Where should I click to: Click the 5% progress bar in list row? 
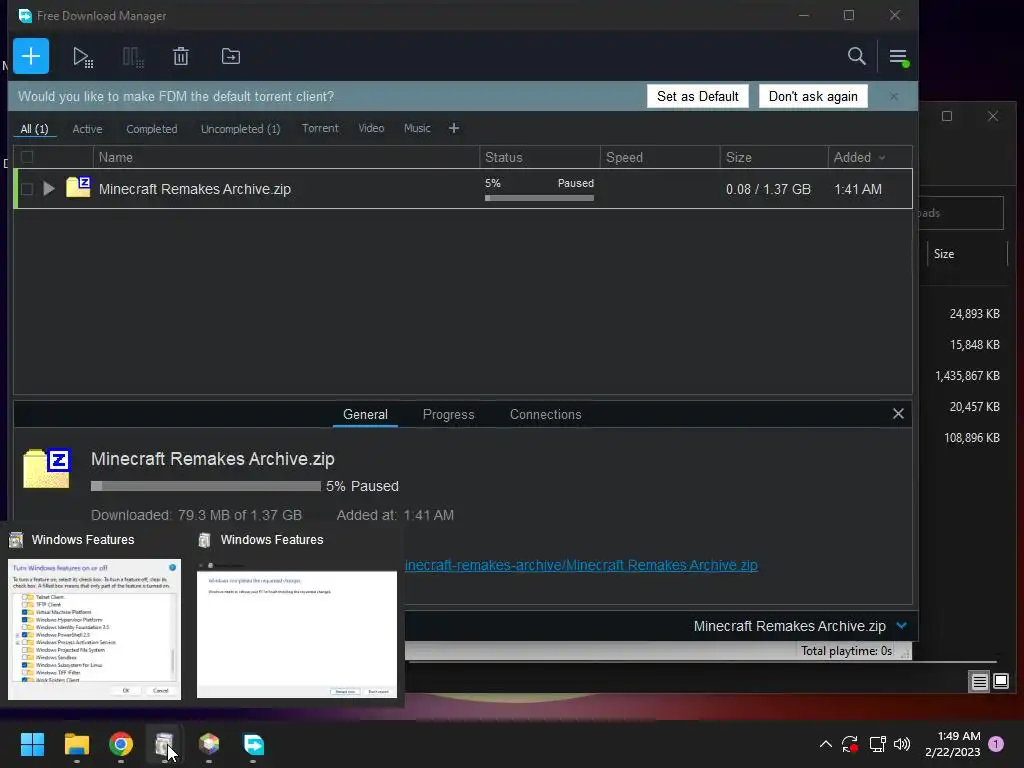tap(539, 198)
